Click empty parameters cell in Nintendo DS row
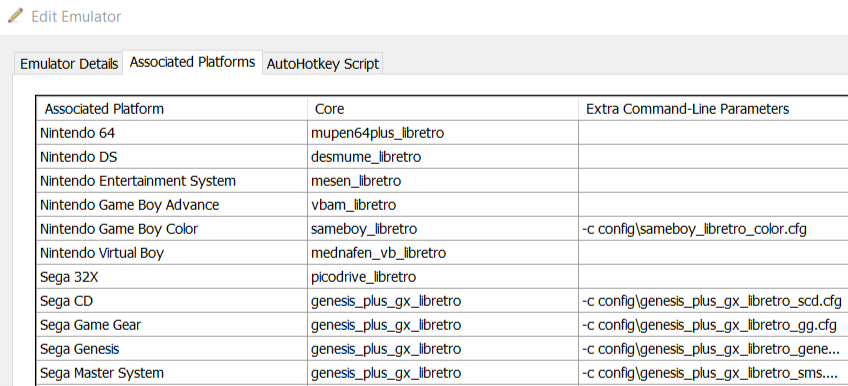This screenshot has width=848, height=386. tap(713, 157)
